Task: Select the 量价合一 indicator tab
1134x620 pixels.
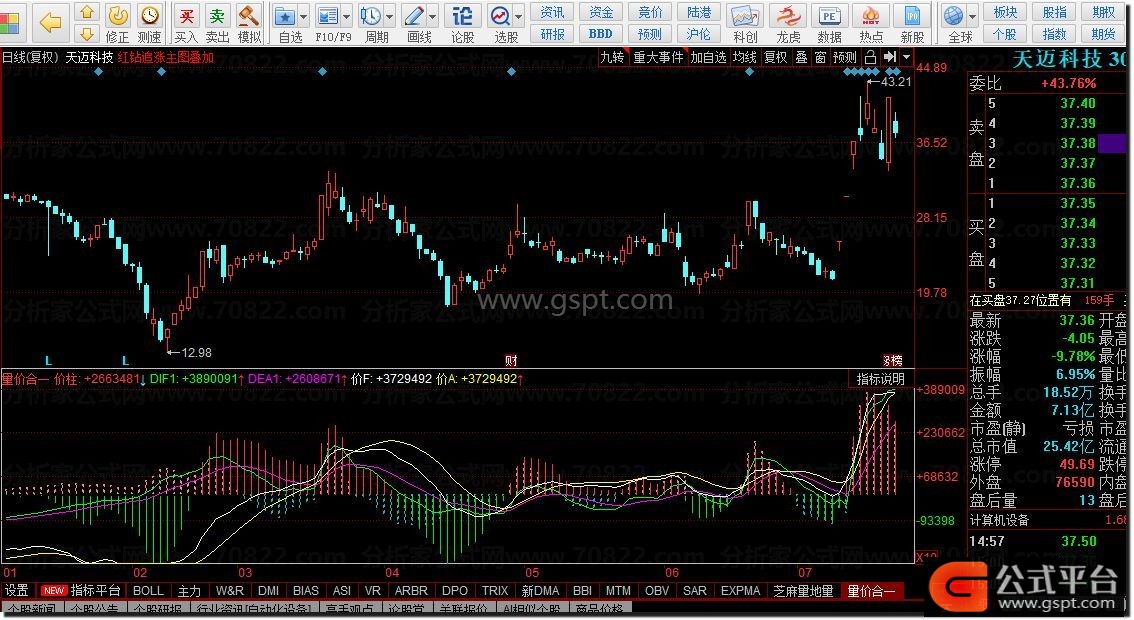Action: tap(871, 591)
